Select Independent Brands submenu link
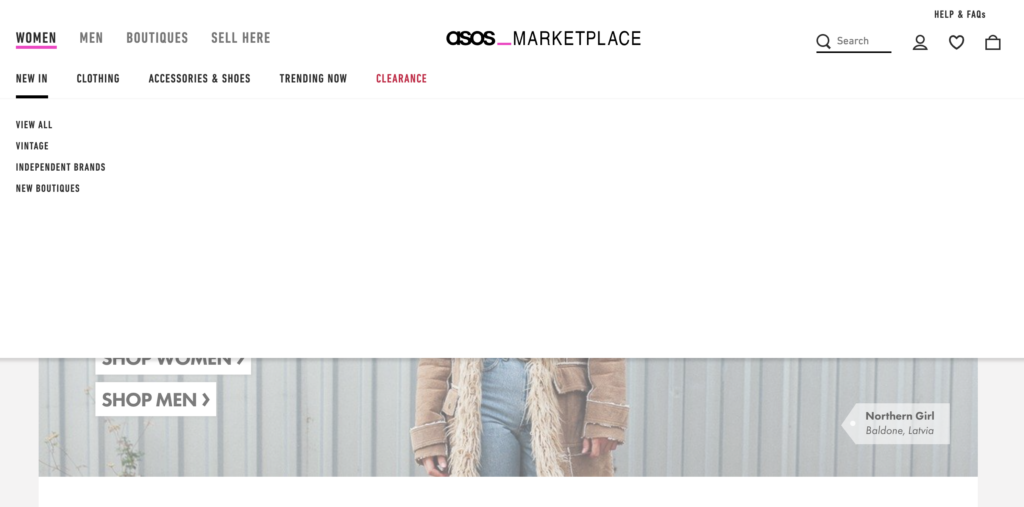1024x507 pixels. (61, 167)
